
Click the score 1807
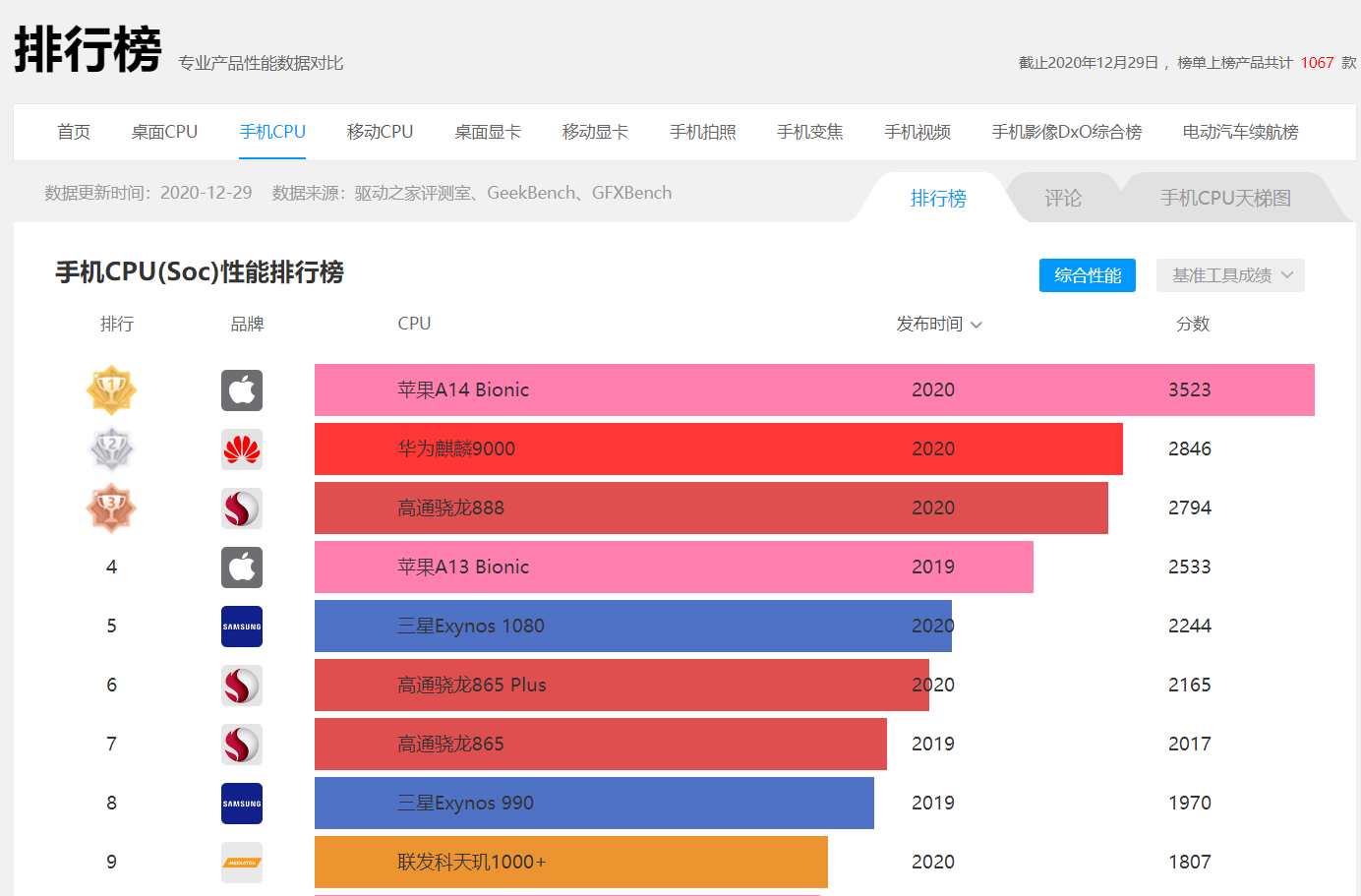pos(1190,862)
